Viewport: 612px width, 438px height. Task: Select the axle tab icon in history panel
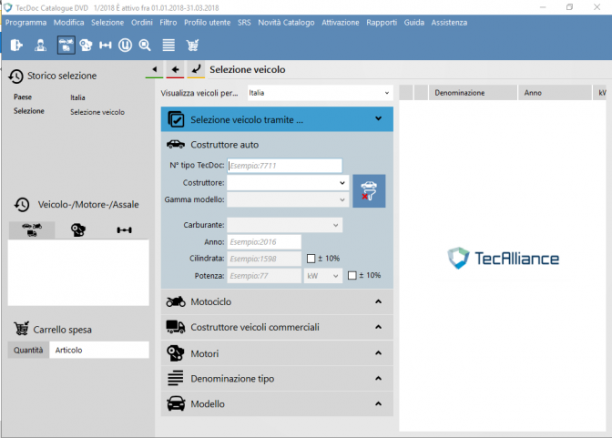[124, 230]
